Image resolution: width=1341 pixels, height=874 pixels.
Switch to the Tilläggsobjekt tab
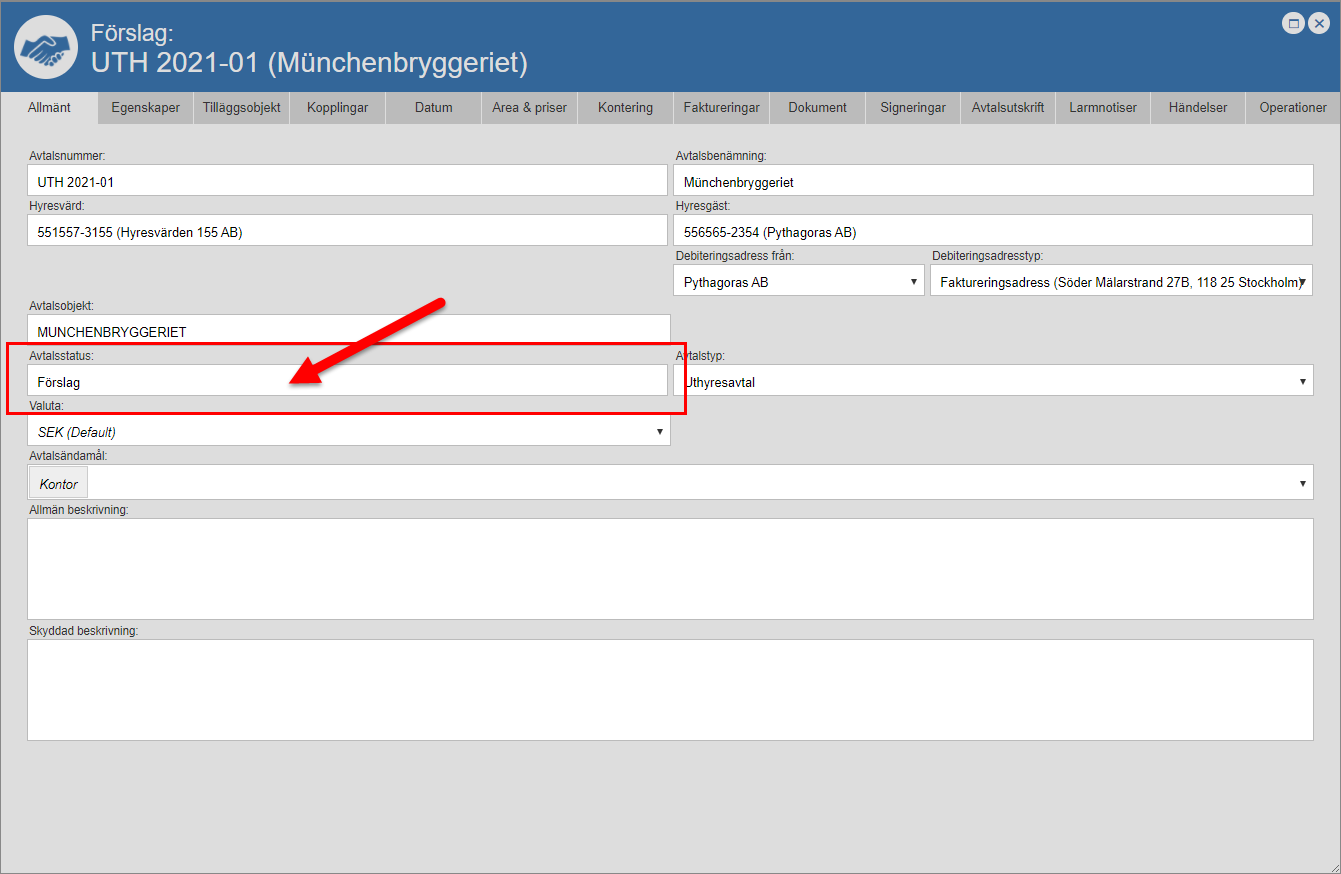pos(241,108)
